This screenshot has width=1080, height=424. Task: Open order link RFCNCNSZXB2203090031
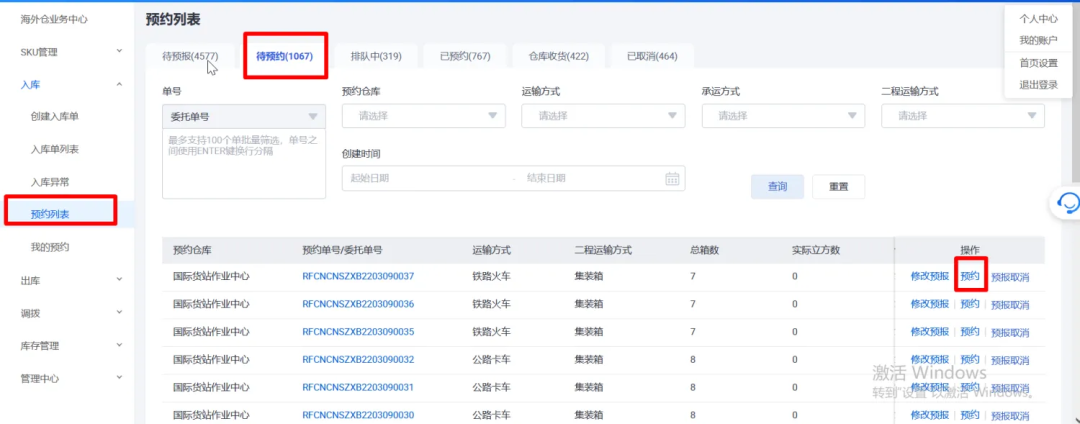point(358,388)
